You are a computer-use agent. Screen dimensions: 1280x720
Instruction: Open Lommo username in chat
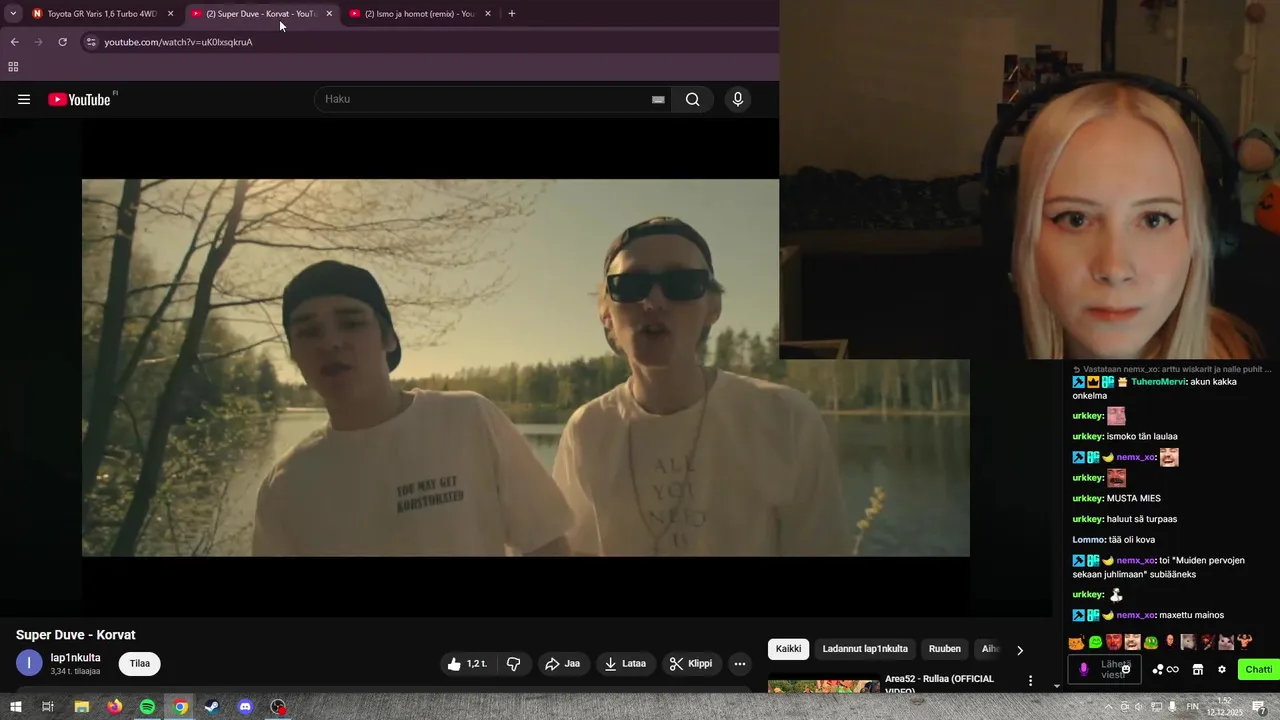pyautogui.click(x=1088, y=540)
